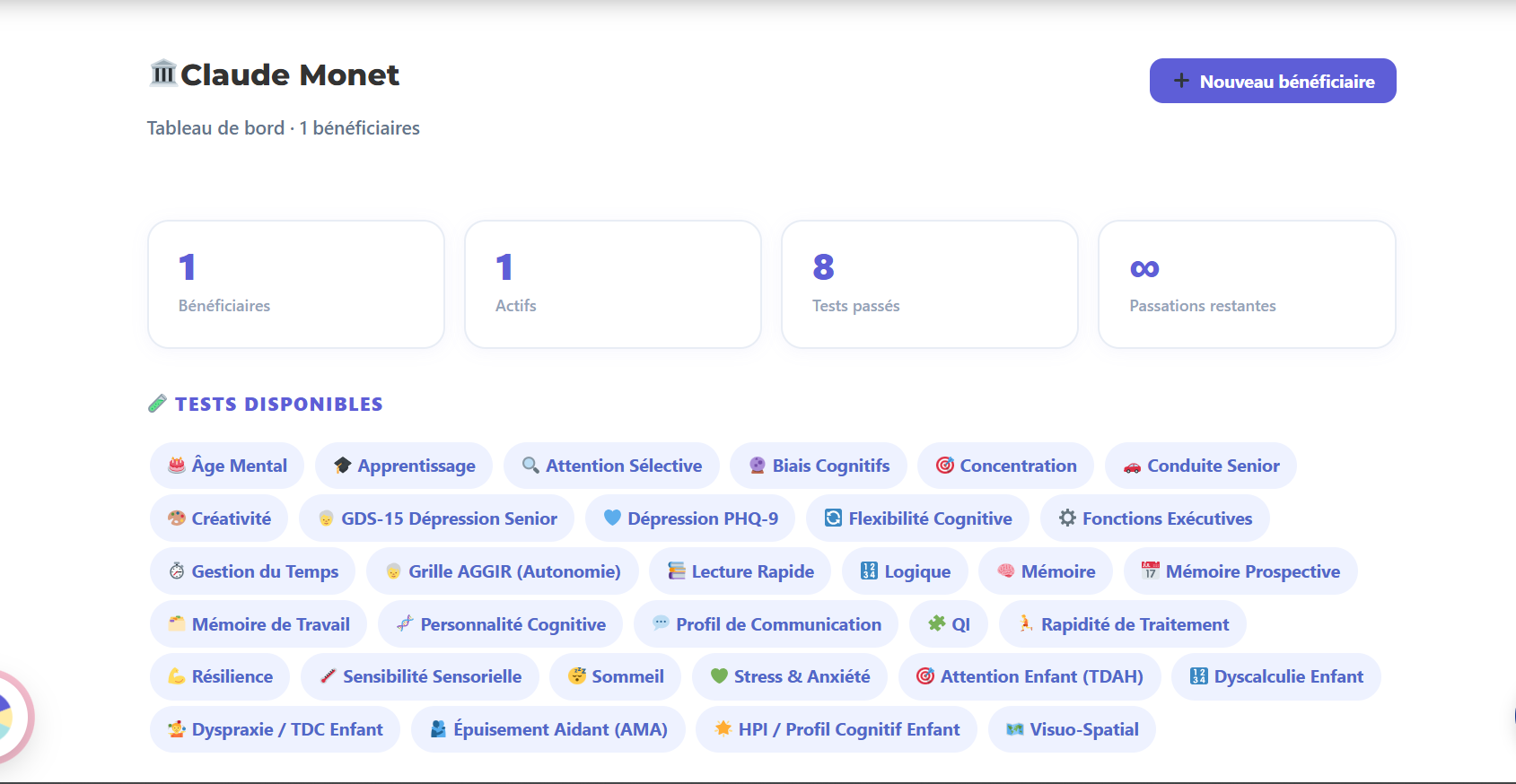Open the Bénéficiaires stat card
This screenshot has height=784, width=1516.
(x=296, y=284)
